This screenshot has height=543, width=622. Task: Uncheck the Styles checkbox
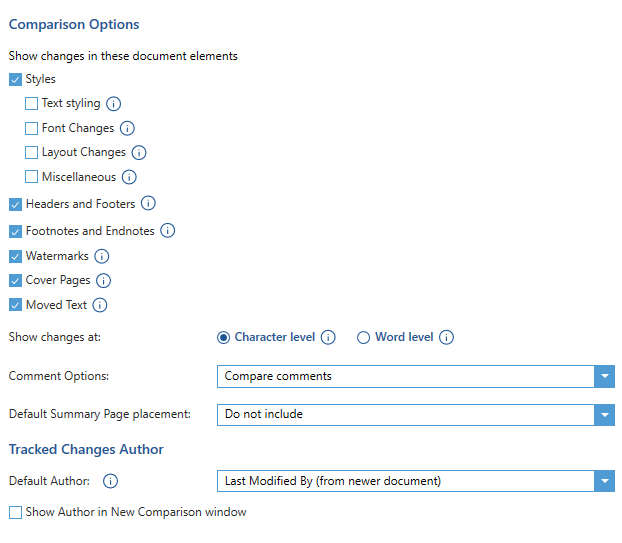15,80
